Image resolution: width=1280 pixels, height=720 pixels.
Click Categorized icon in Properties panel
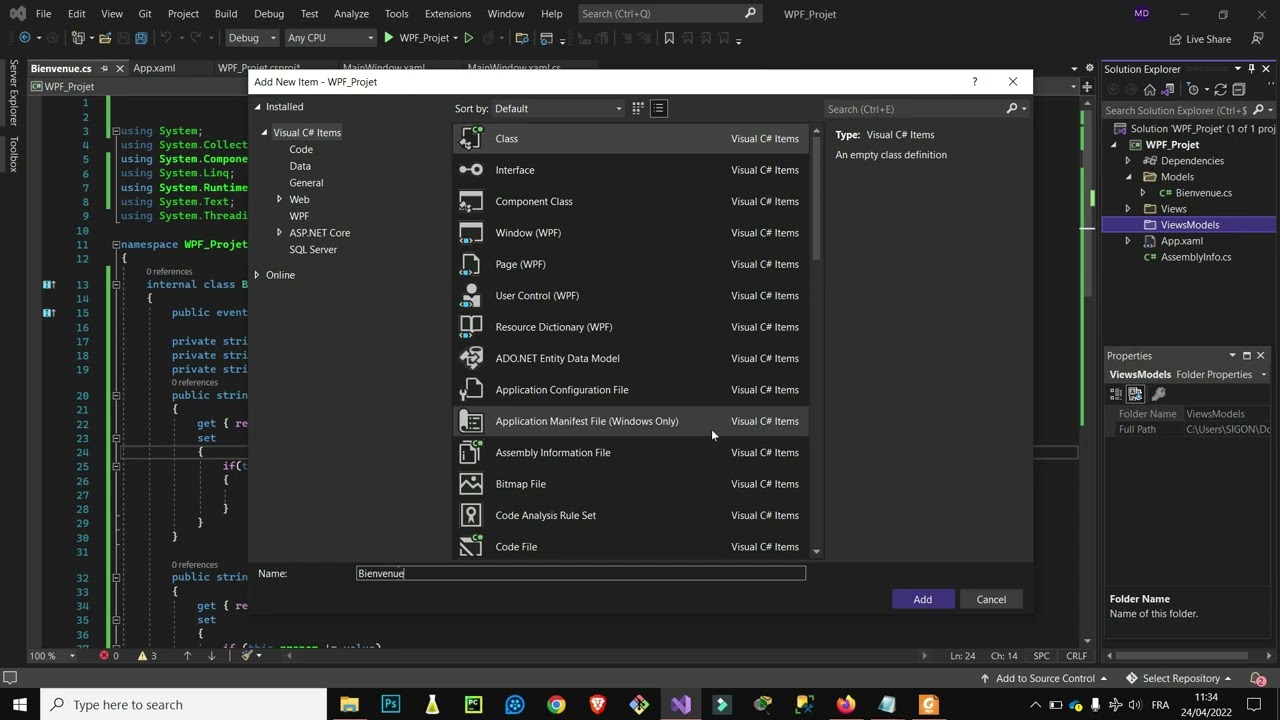[1116, 394]
